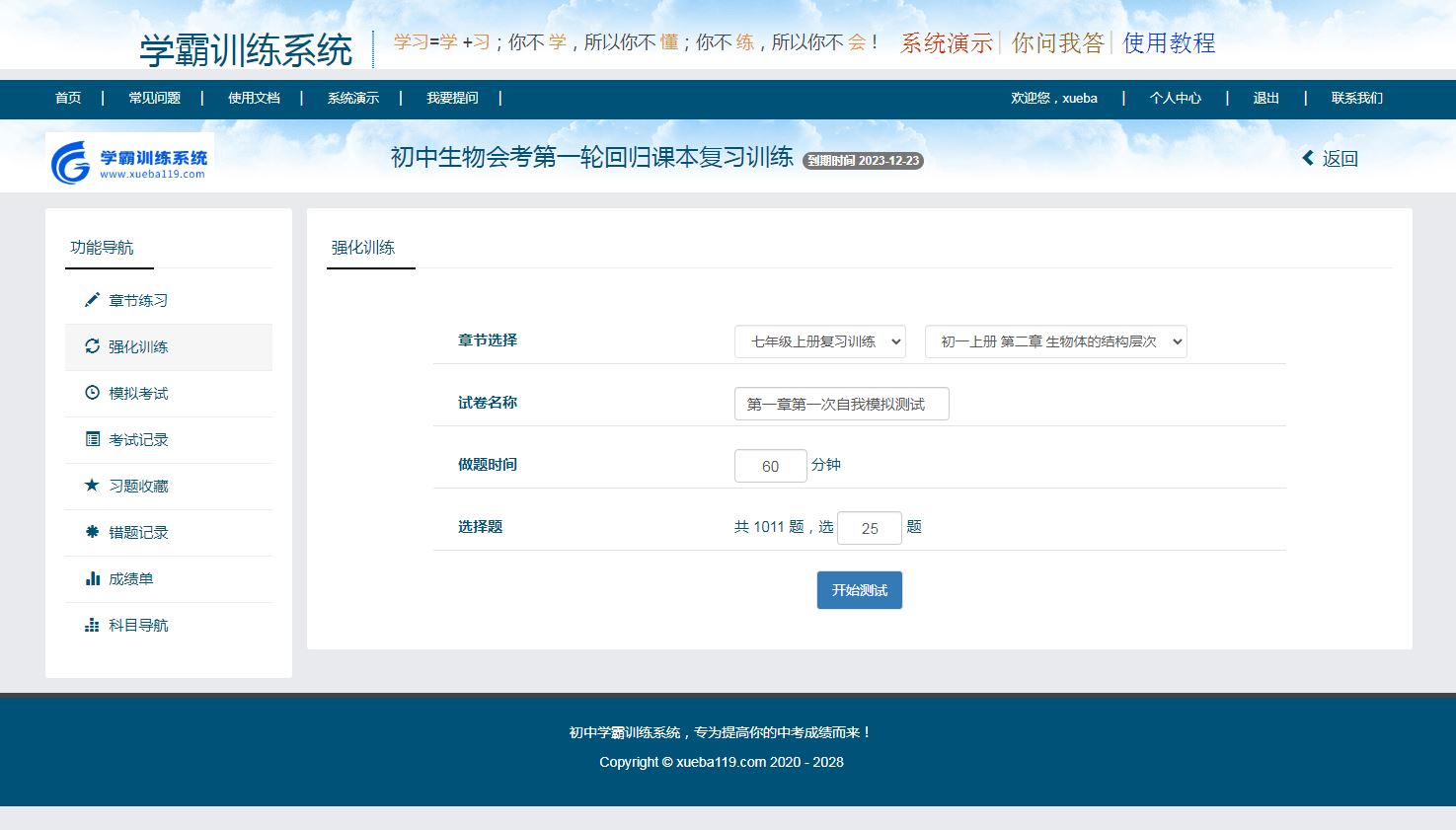Open the 七年级上册复习训练 dropdown
1456x830 pixels.
(x=819, y=341)
